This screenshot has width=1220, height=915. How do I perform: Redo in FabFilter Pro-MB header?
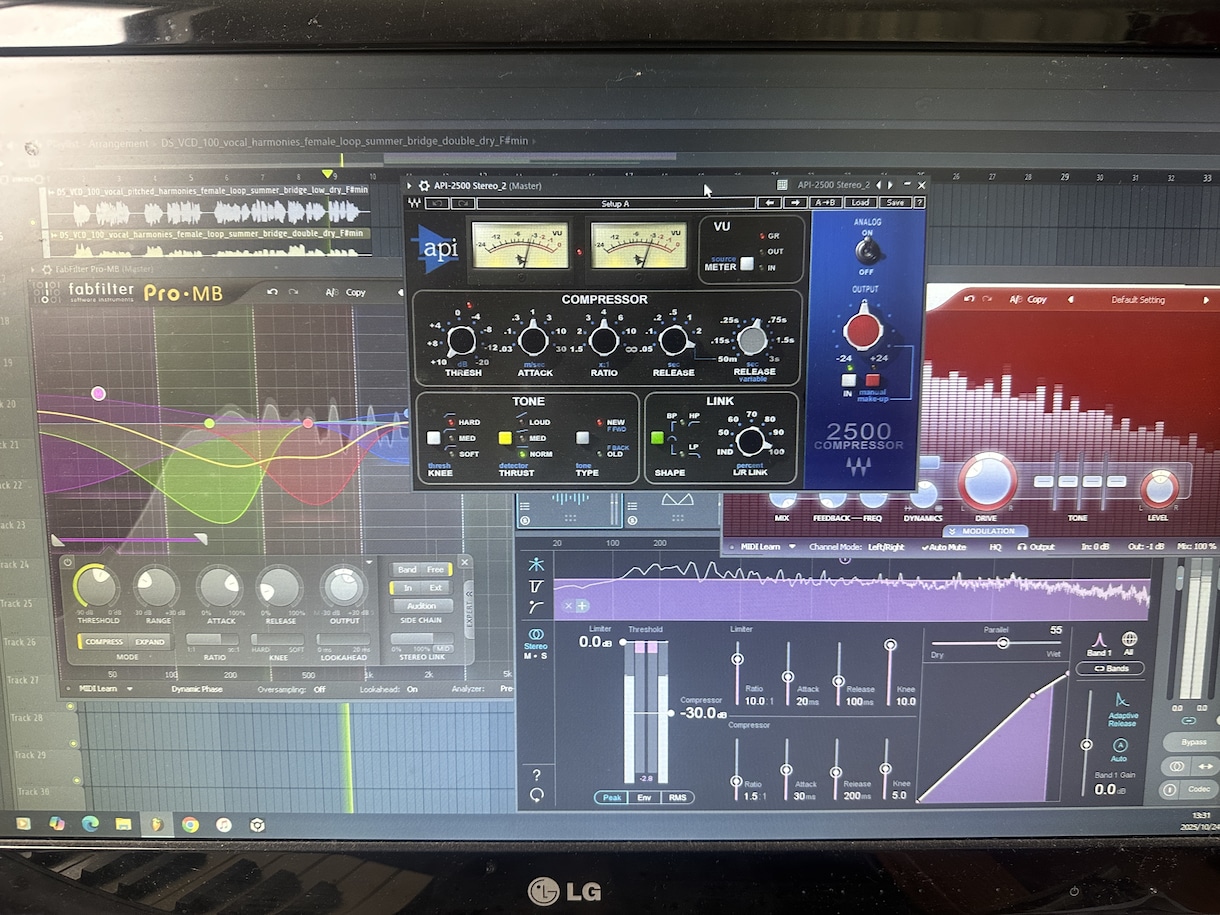pyautogui.click(x=293, y=292)
